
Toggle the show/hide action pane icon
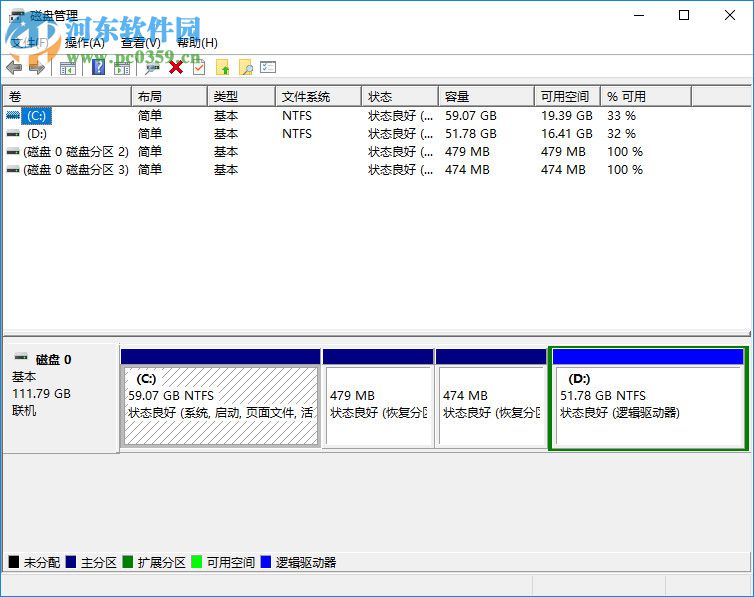(x=122, y=68)
